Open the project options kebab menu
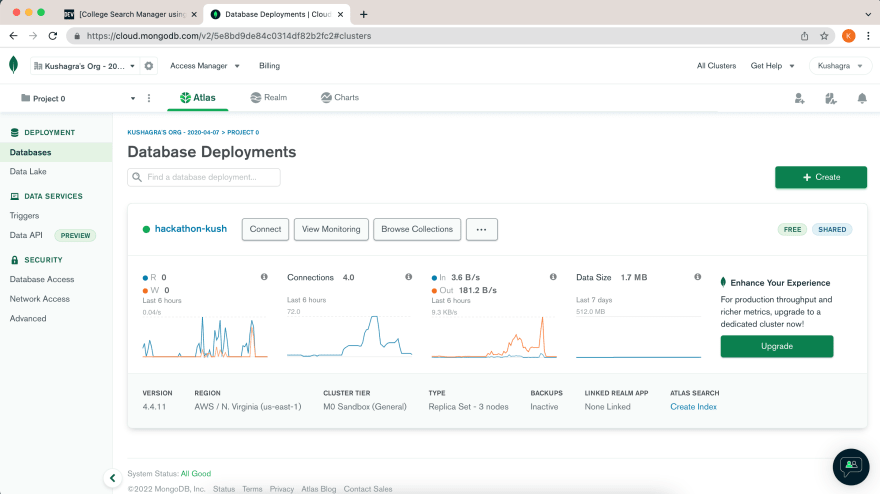The image size is (880, 494). (149, 98)
